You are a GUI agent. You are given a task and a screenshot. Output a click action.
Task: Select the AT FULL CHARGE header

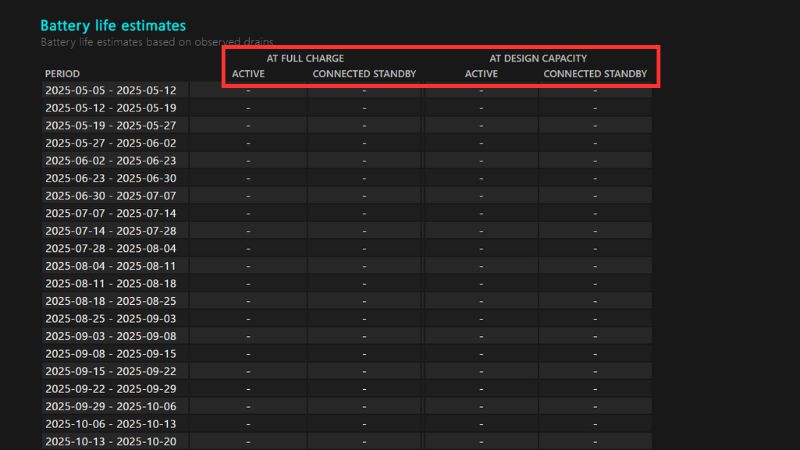click(305, 59)
